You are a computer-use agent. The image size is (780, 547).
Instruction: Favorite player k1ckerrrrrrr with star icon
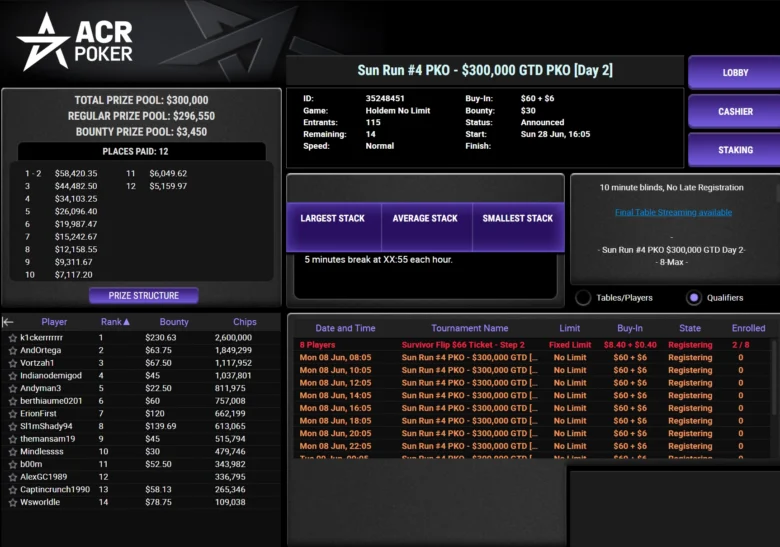click(x=12, y=338)
